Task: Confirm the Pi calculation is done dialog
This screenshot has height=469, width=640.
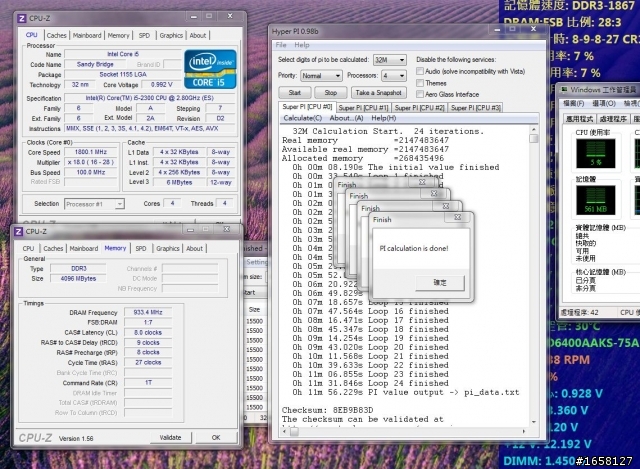Action: coord(440,282)
